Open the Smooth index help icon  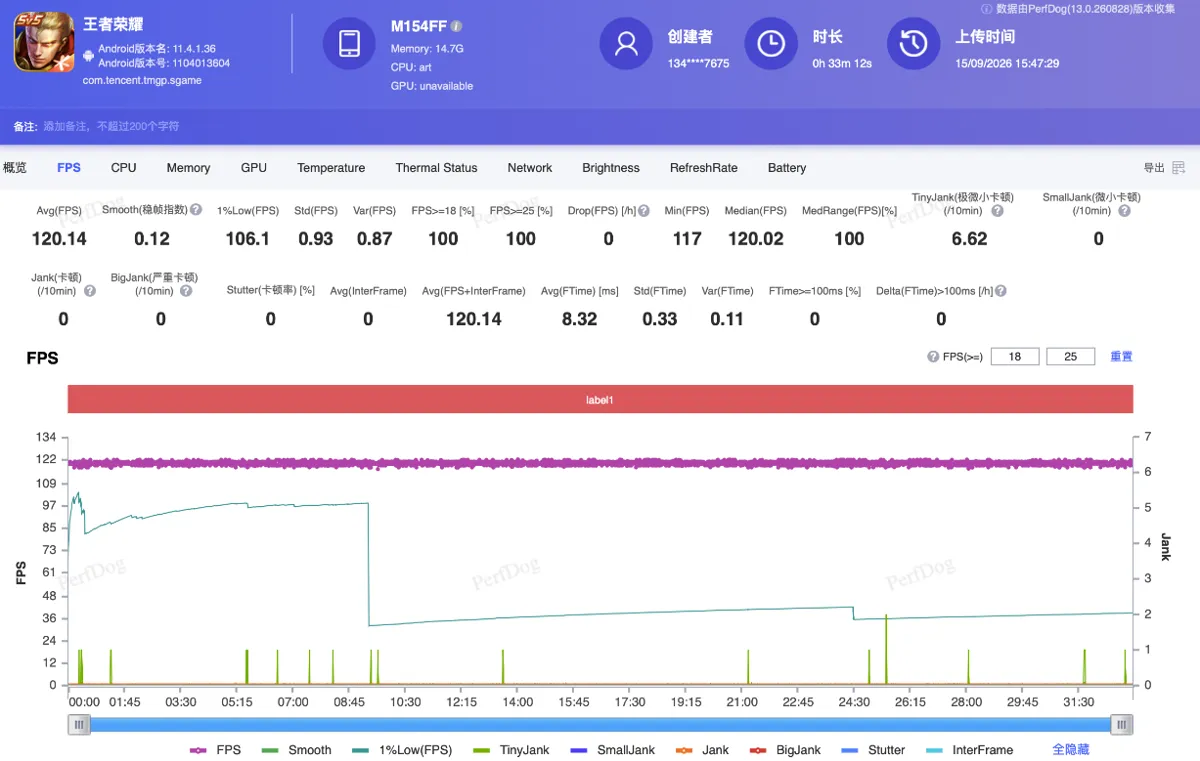pyautogui.click(x=196, y=210)
